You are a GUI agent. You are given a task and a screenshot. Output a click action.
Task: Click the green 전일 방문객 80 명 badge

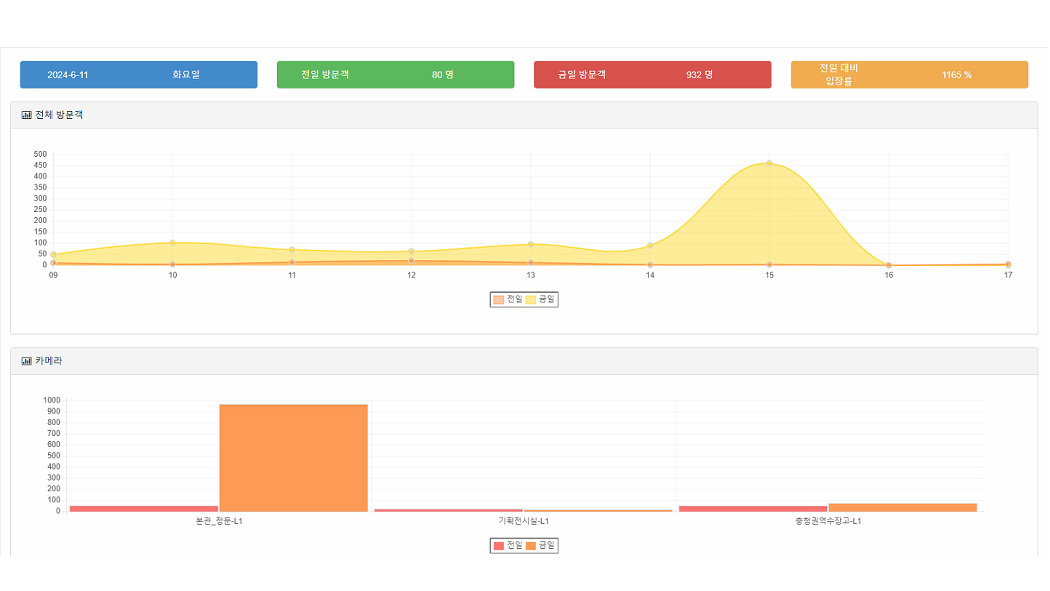coord(395,75)
